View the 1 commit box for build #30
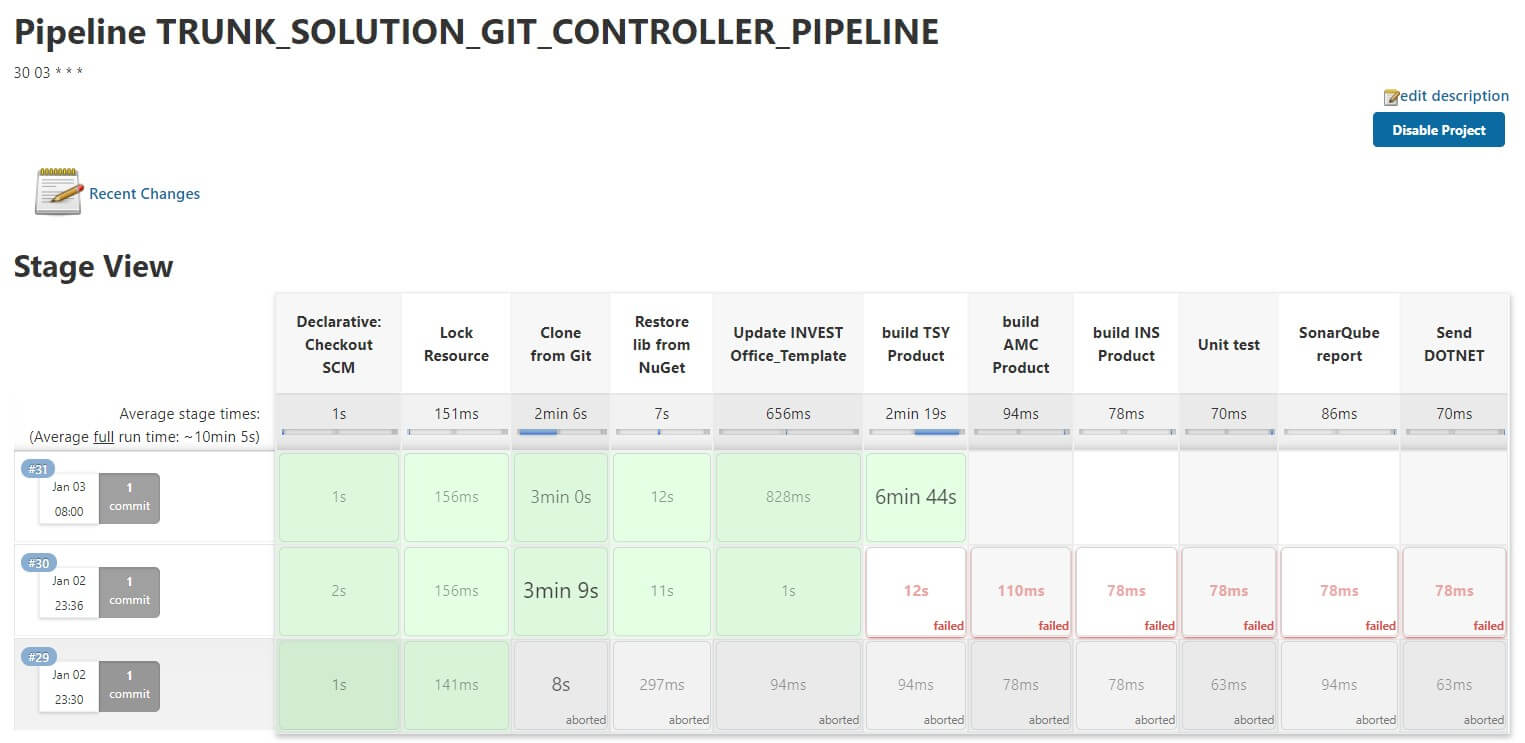This screenshot has width=1525, height=743. 129,592
